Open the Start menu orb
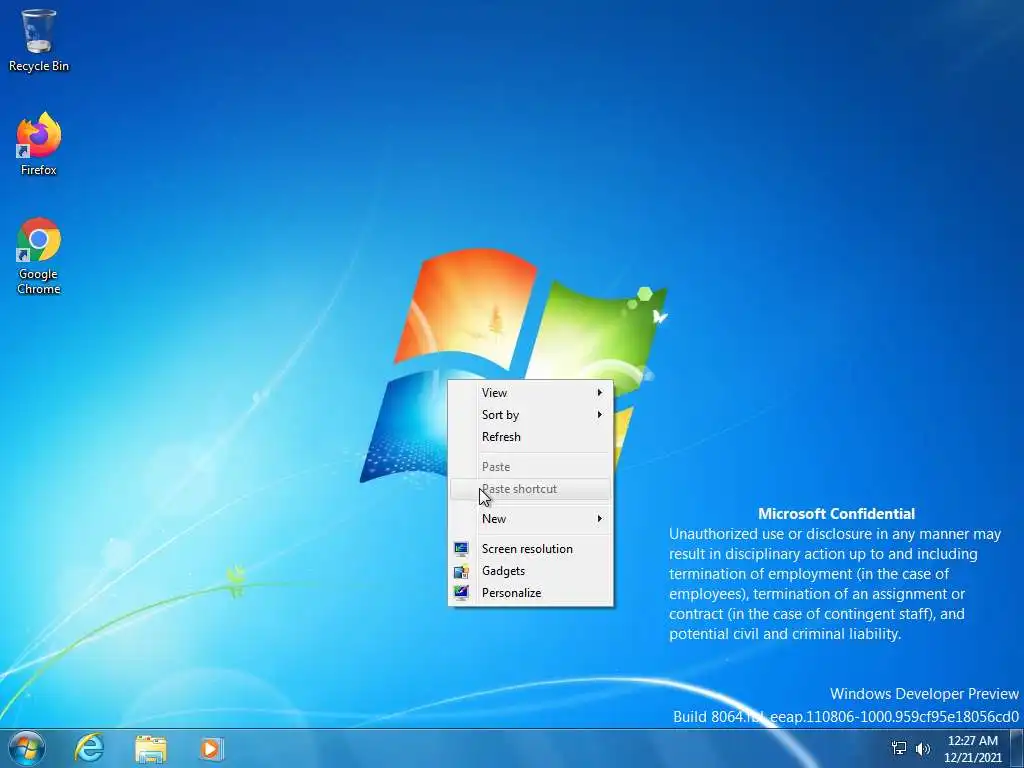 [27, 748]
